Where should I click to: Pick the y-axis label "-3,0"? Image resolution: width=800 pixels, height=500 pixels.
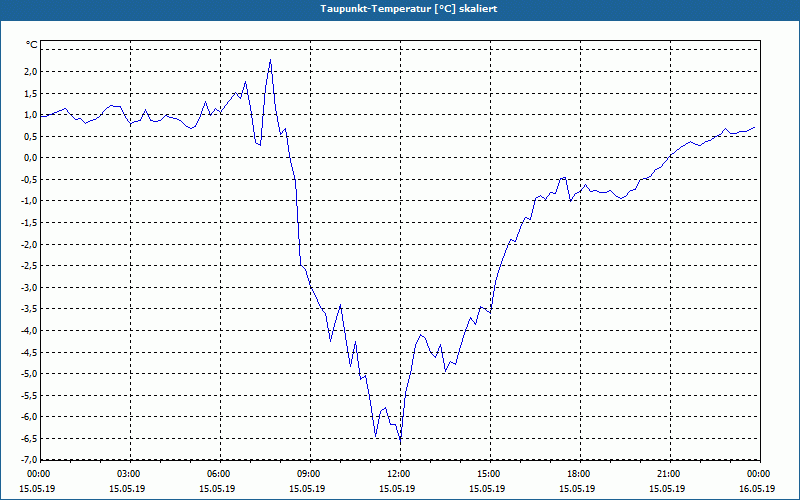pyautogui.click(x=29, y=287)
